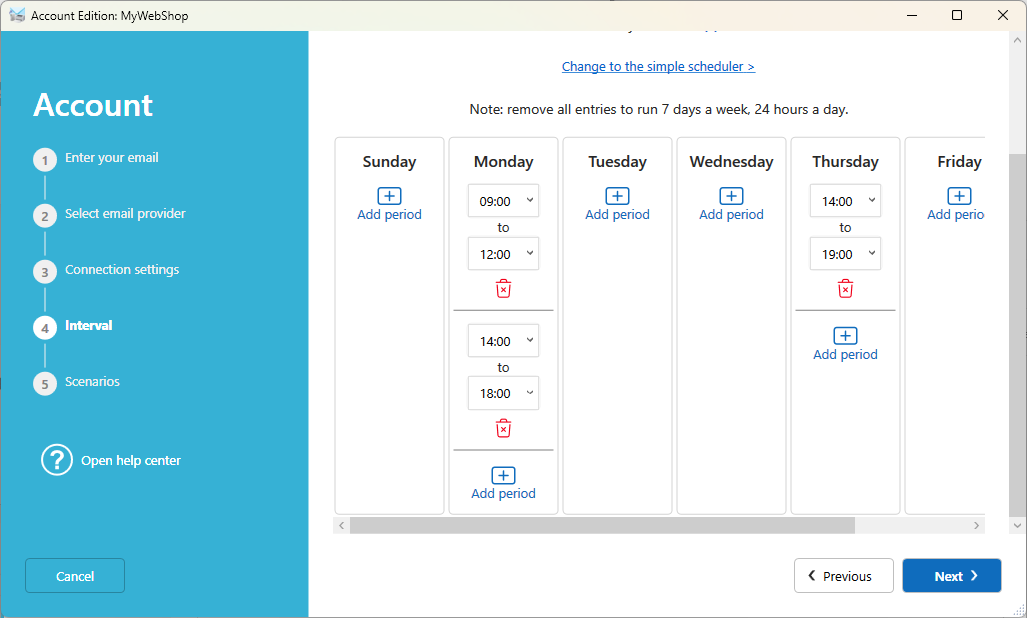
Task: Click the Thursday column header
Action: tap(845, 162)
